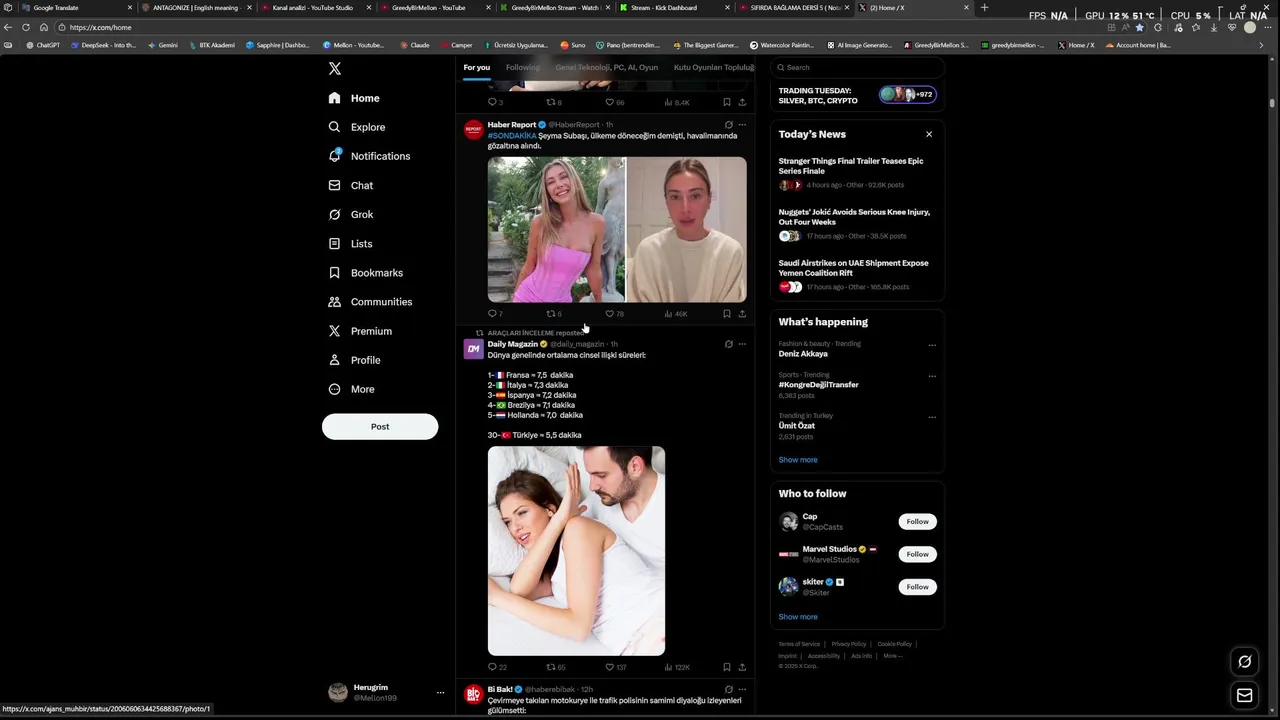1280x720 pixels.
Task: Repost the Daily Magazin post
Action: 555,667
